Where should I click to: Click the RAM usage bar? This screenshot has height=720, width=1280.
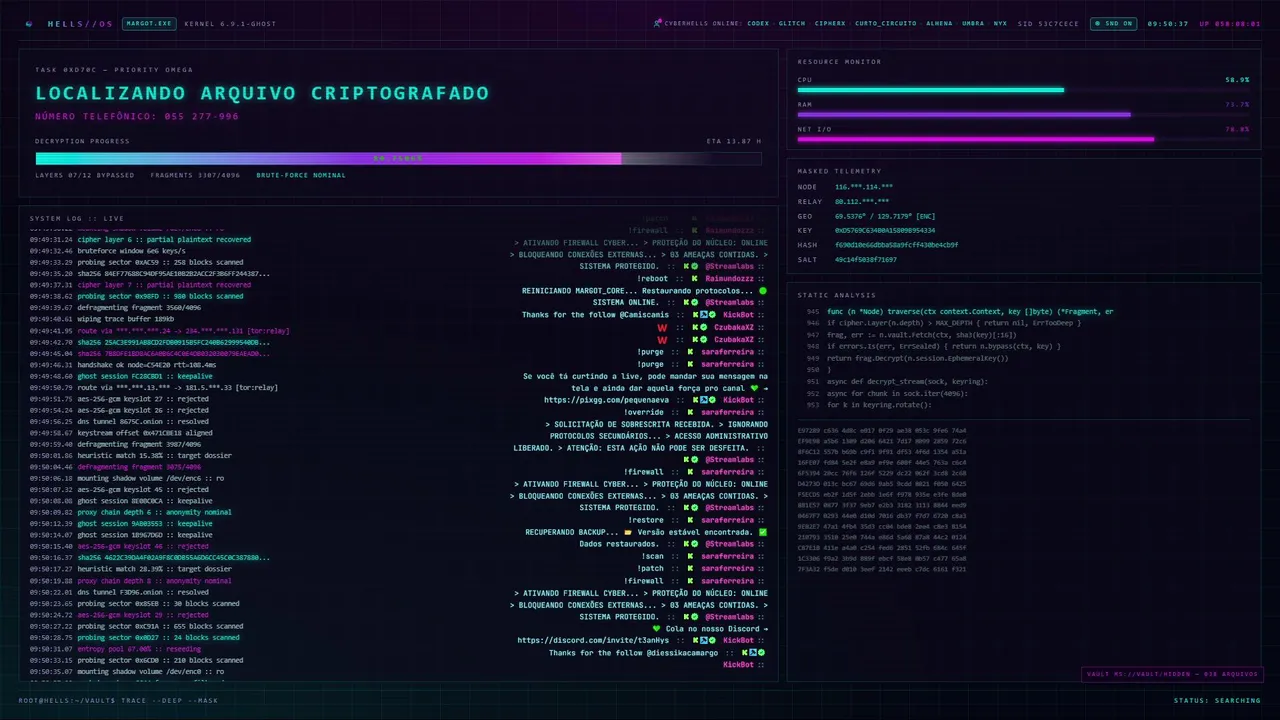(1023, 114)
